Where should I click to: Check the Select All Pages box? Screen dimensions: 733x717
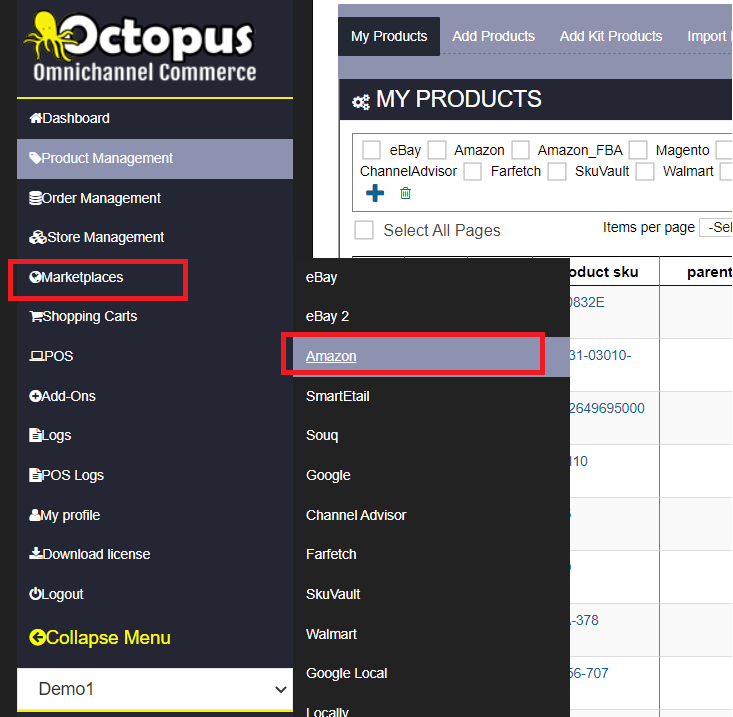click(x=364, y=230)
